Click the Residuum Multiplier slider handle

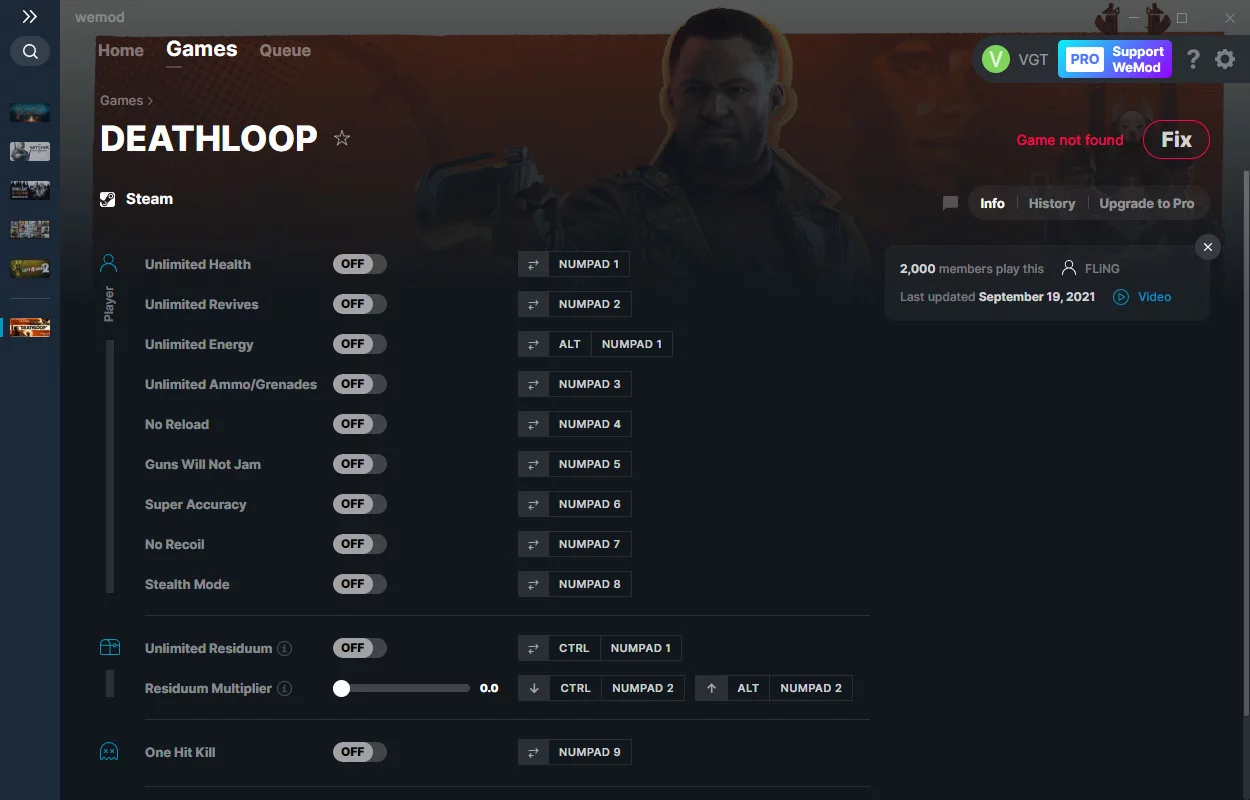click(x=342, y=688)
